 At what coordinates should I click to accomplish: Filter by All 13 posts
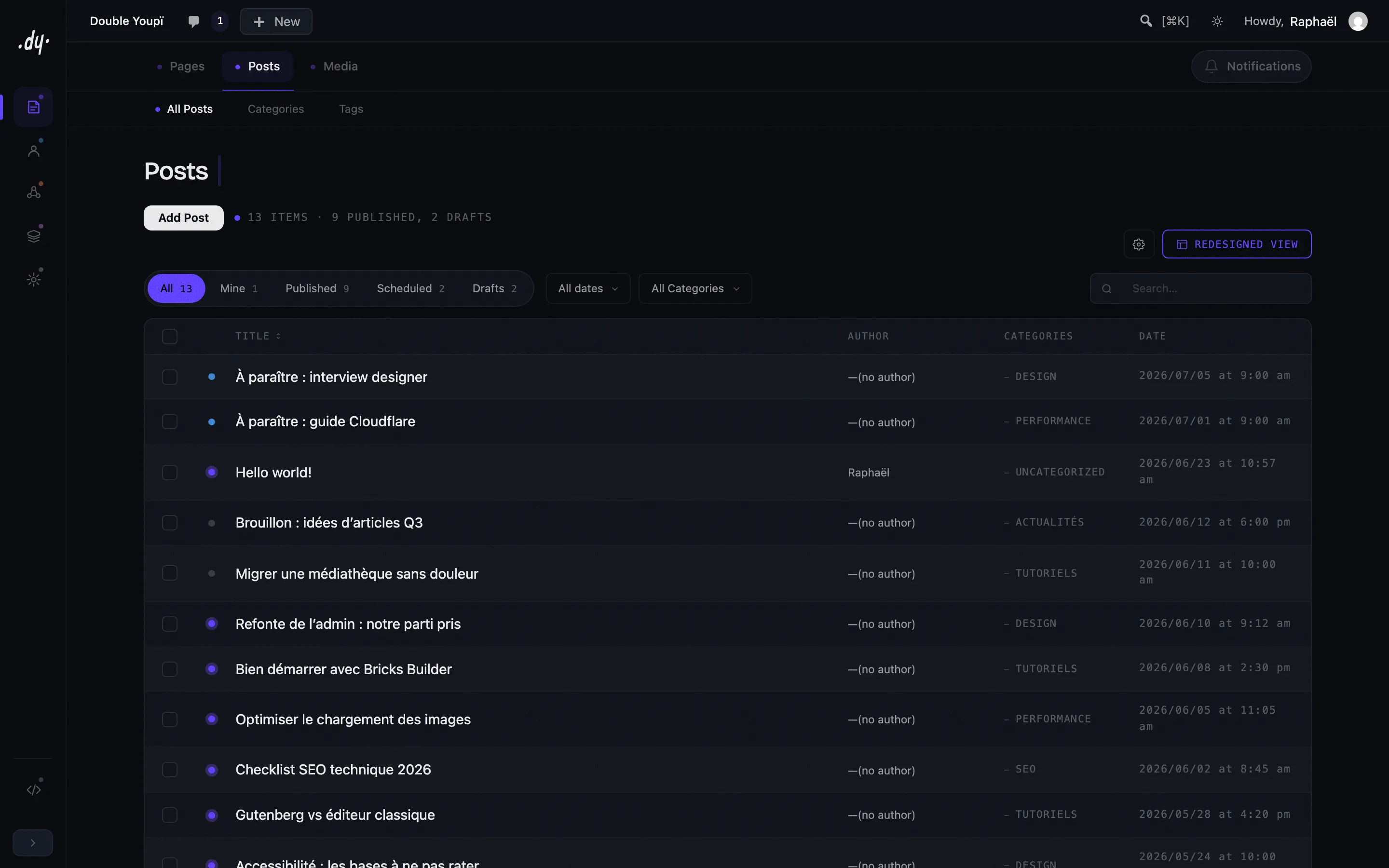(x=176, y=288)
